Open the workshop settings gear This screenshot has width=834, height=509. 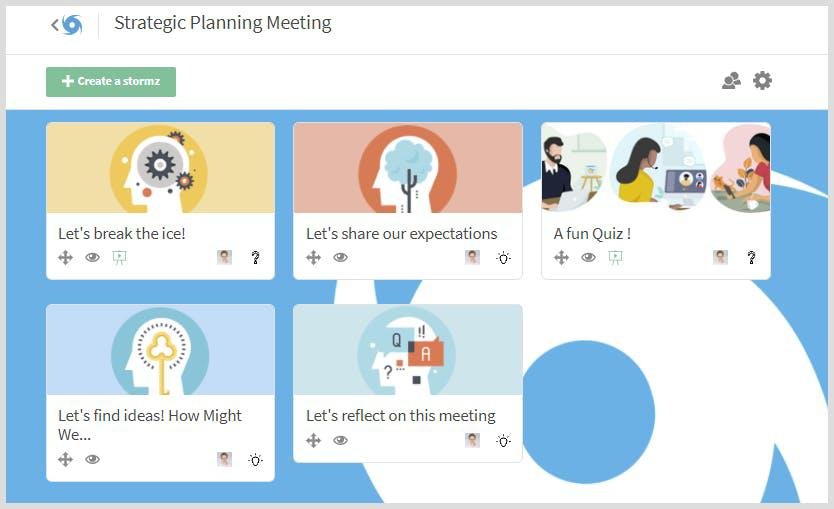coord(762,81)
